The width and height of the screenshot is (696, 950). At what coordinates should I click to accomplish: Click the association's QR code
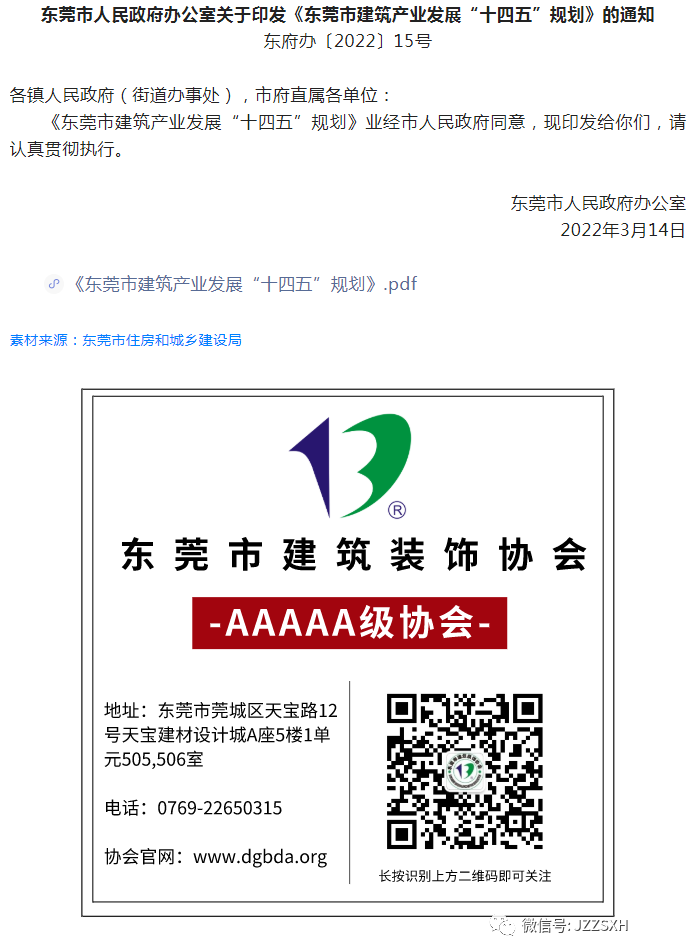pyautogui.click(x=465, y=771)
